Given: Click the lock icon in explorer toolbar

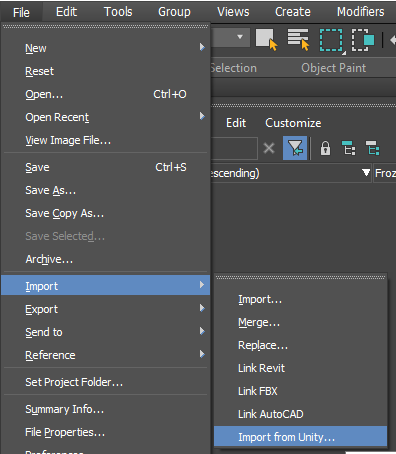Looking at the screenshot, I should click(325, 148).
